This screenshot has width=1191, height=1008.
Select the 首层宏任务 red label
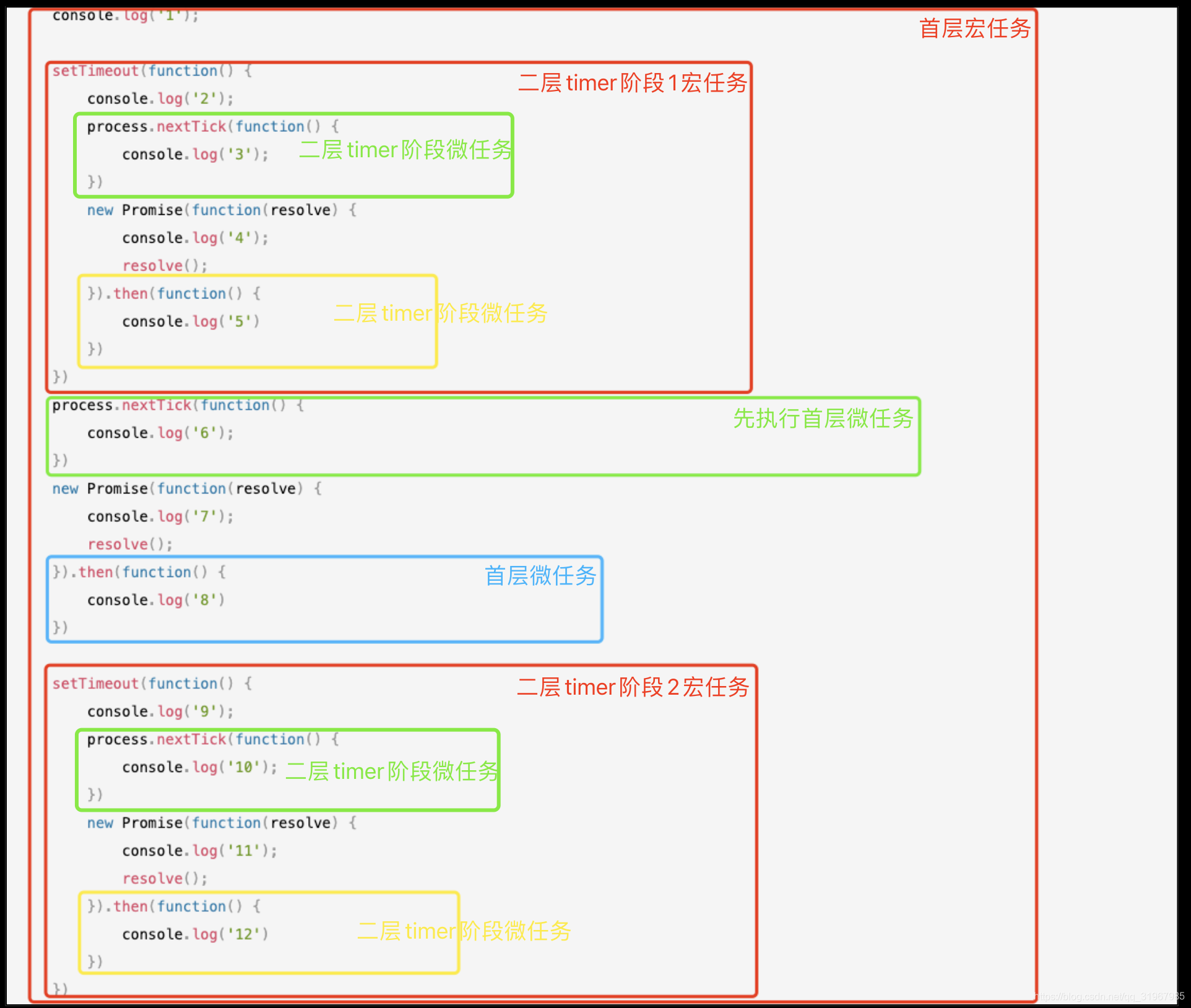point(974,28)
